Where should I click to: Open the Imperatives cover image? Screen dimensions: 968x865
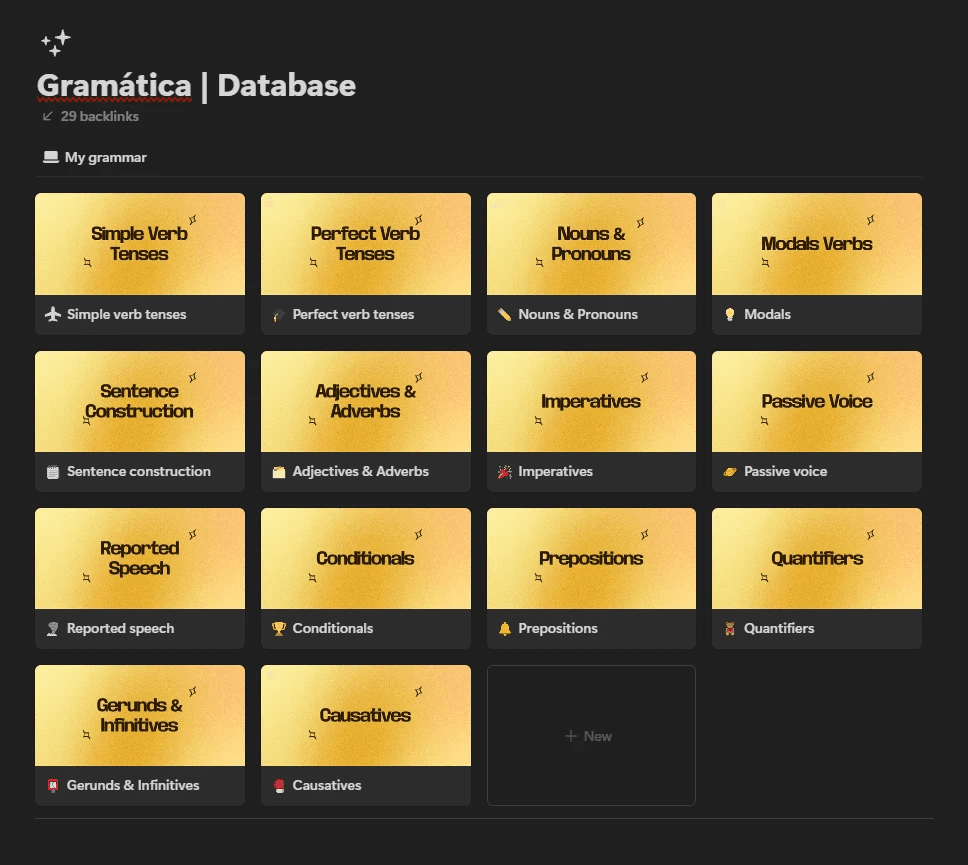591,401
